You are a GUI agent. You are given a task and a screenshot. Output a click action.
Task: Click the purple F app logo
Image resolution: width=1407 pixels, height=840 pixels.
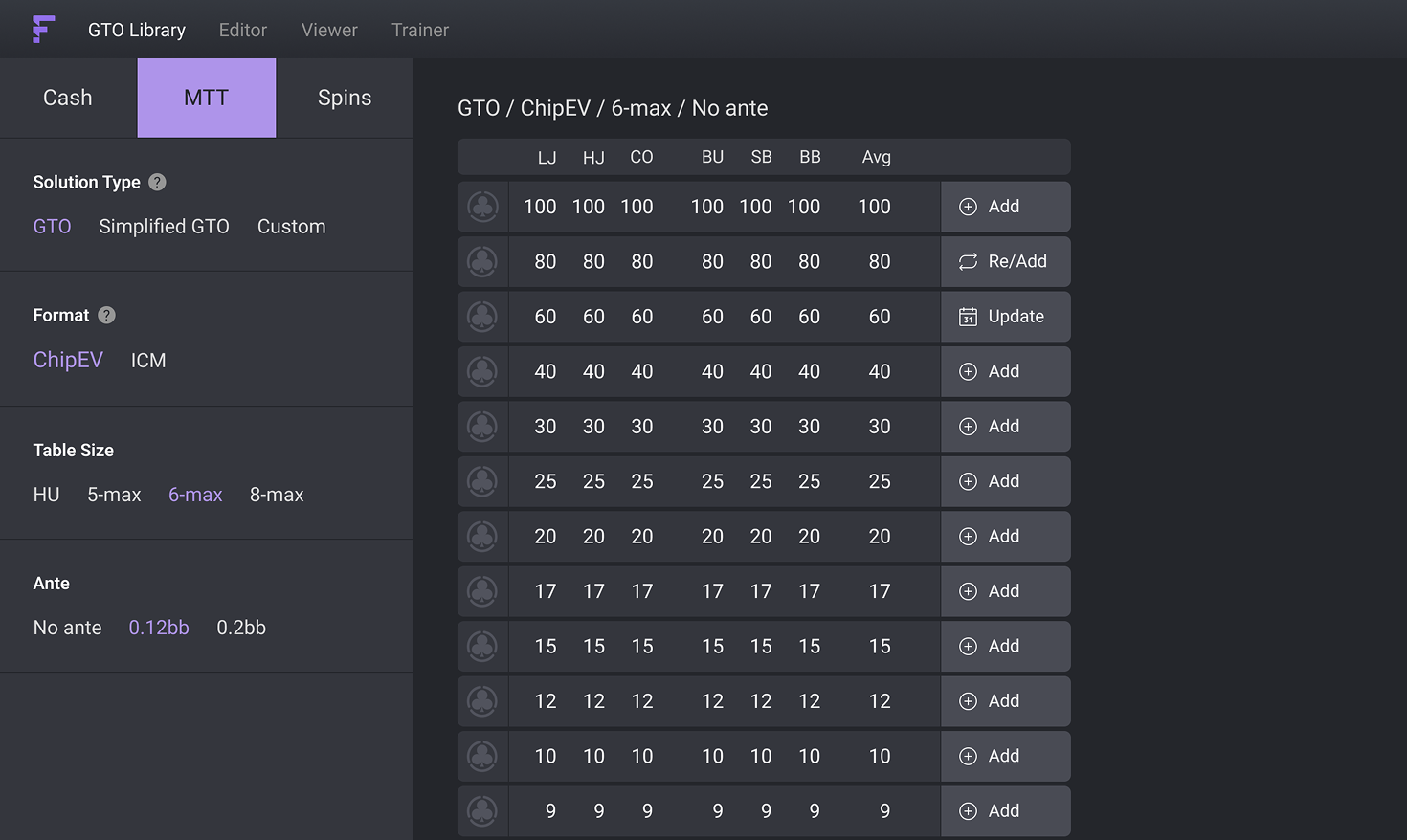point(43,30)
